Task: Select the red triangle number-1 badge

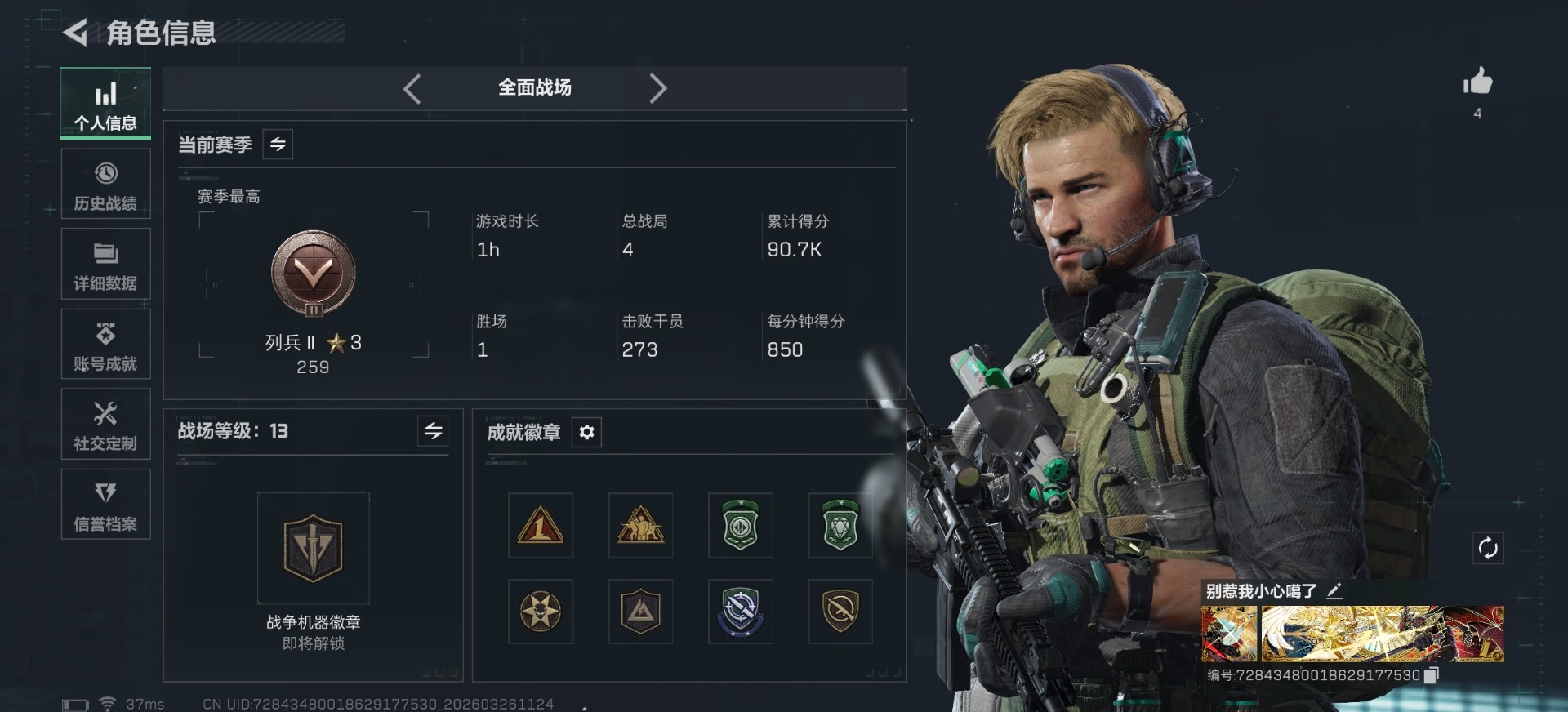Action: [x=540, y=525]
